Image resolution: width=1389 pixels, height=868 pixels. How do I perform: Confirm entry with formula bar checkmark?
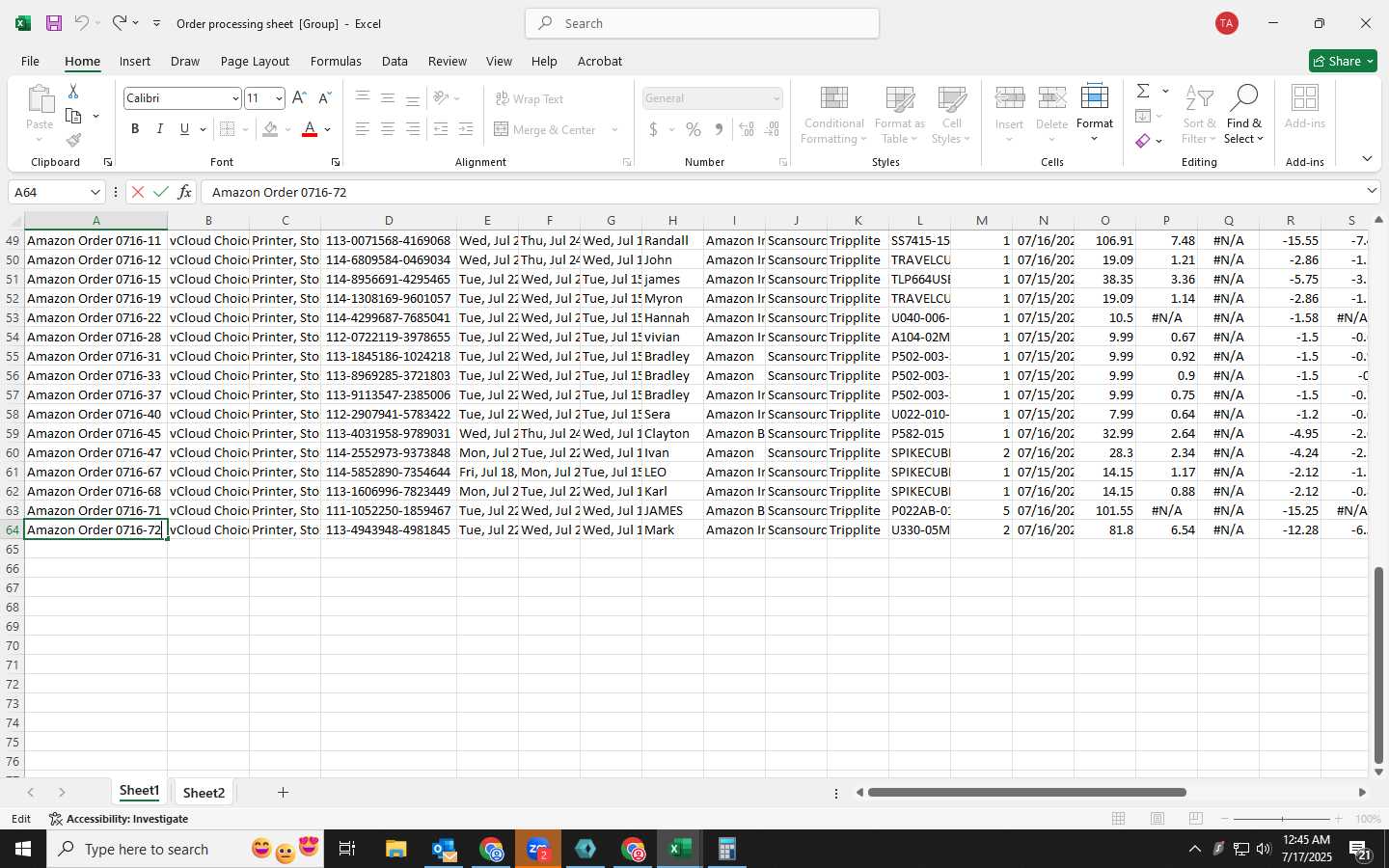(161, 192)
